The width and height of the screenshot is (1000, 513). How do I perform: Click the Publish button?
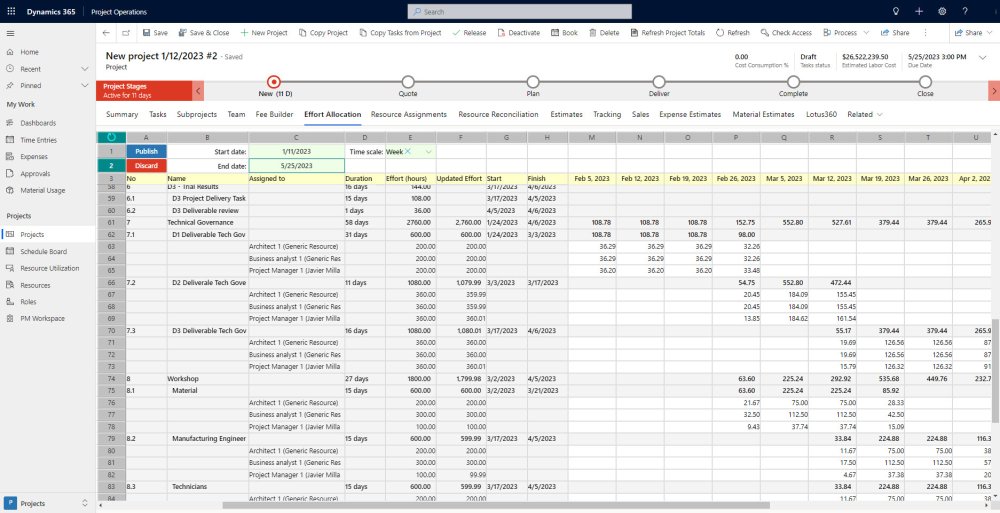(x=146, y=152)
